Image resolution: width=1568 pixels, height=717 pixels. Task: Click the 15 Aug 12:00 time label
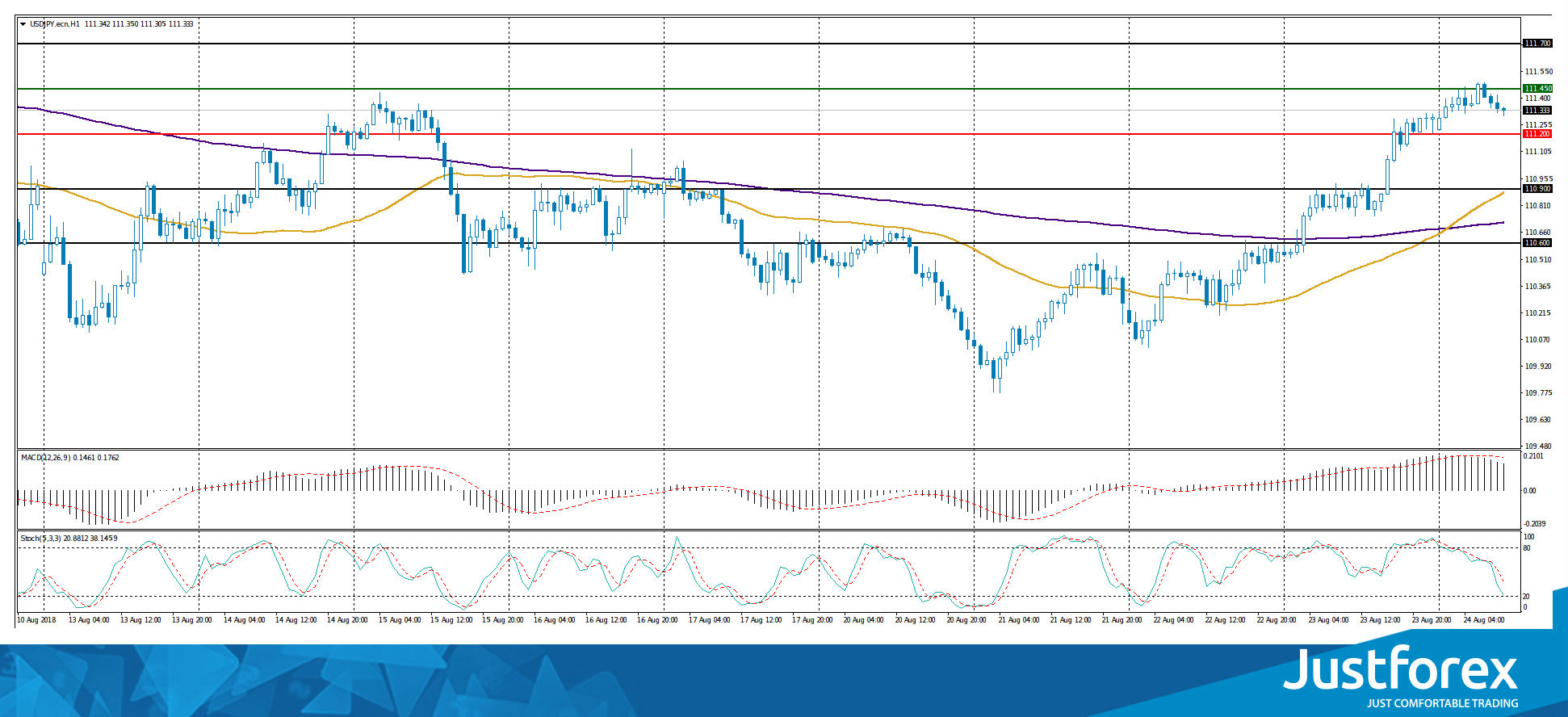(x=451, y=620)
